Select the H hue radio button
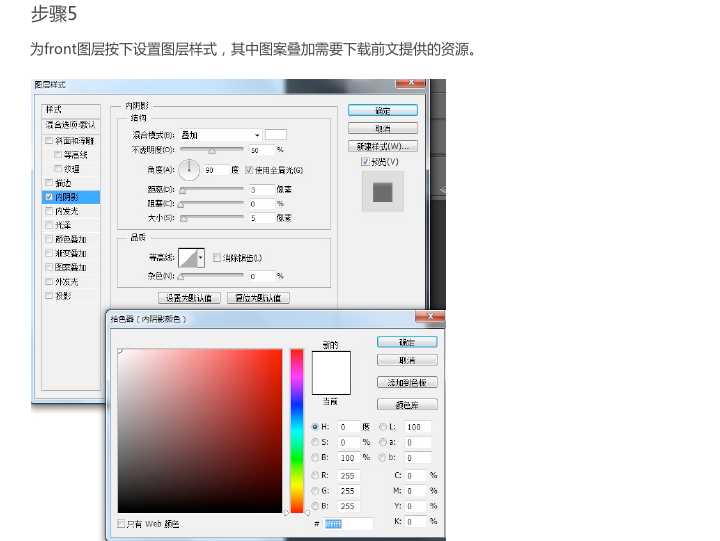 point(316,427)
